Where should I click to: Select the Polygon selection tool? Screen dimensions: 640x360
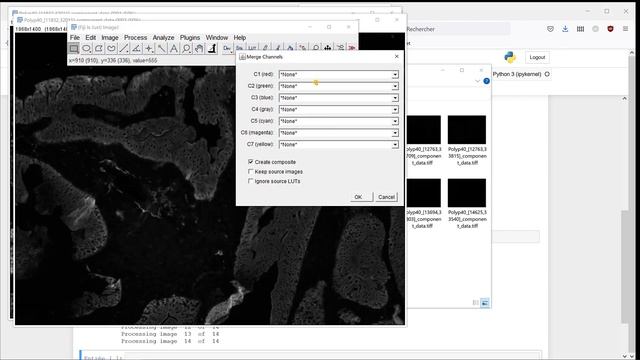point(99,49)
